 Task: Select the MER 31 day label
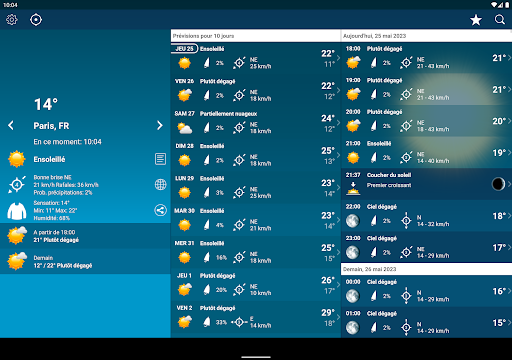(x=184, y=243)
